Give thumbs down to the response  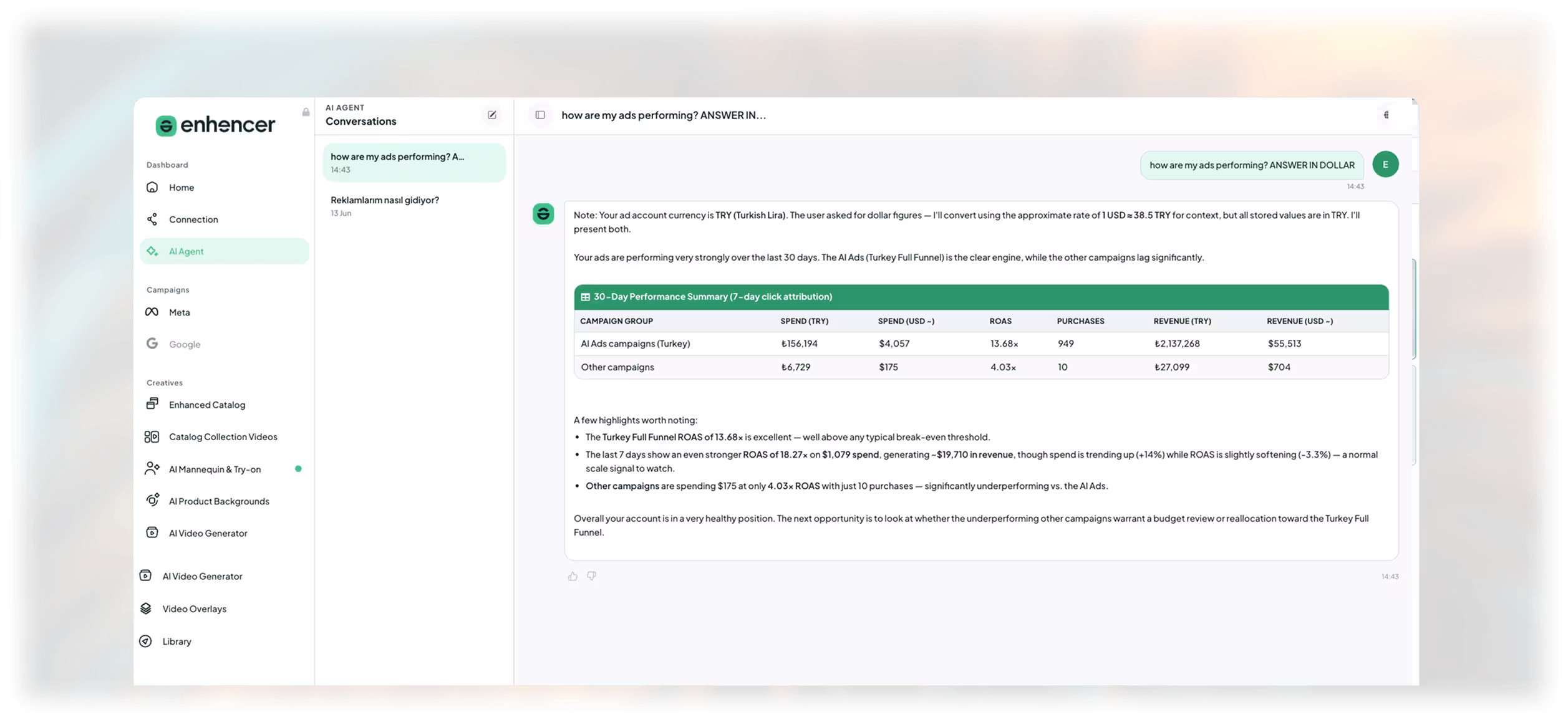coord(592,576)
